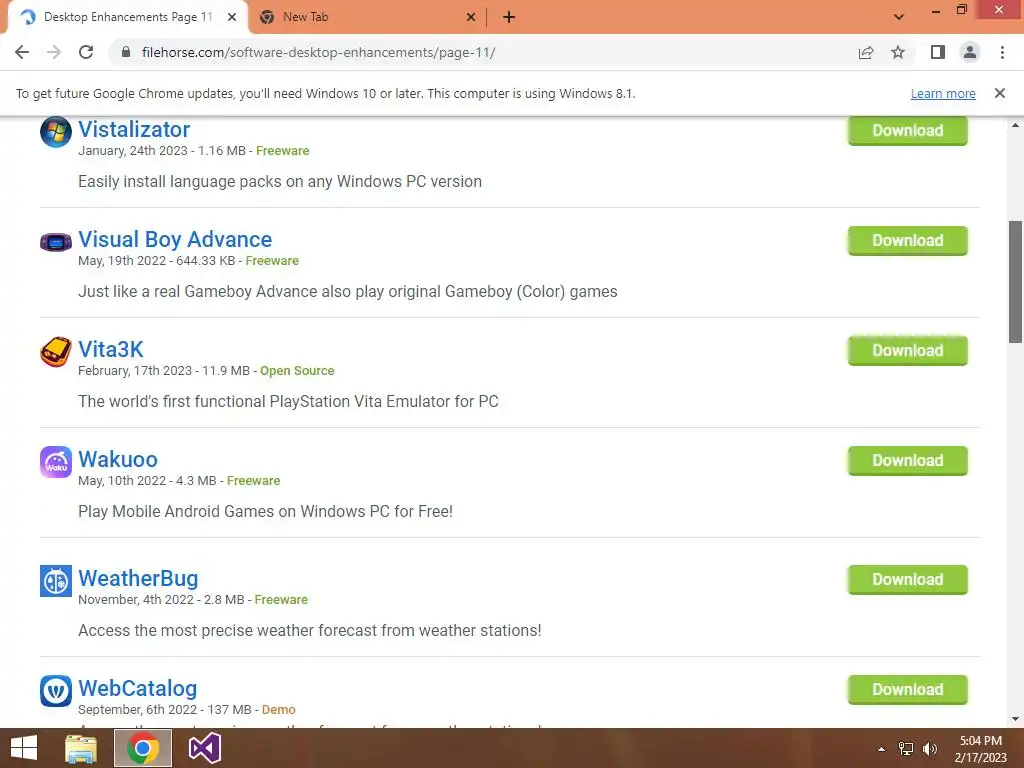This screenshot has height=768, width=1024.
Task: Open the WebCatalog title link
Action: click(x=137, y=688)
